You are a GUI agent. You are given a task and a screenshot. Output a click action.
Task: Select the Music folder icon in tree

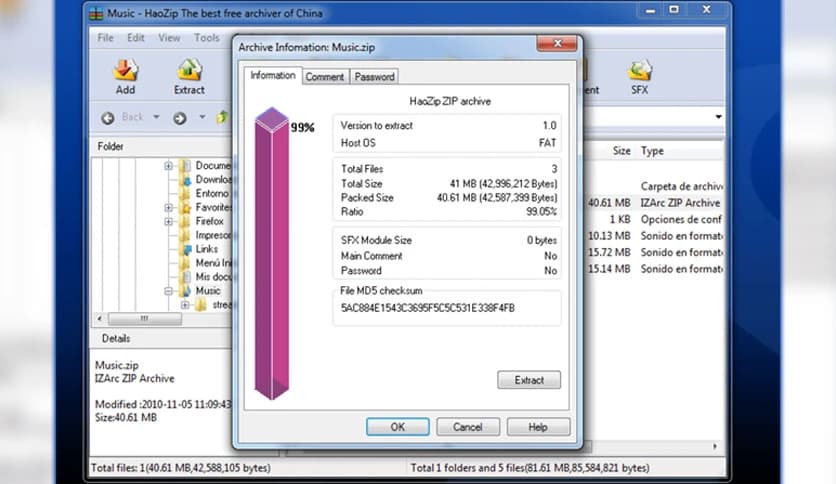tap(184, 291)
